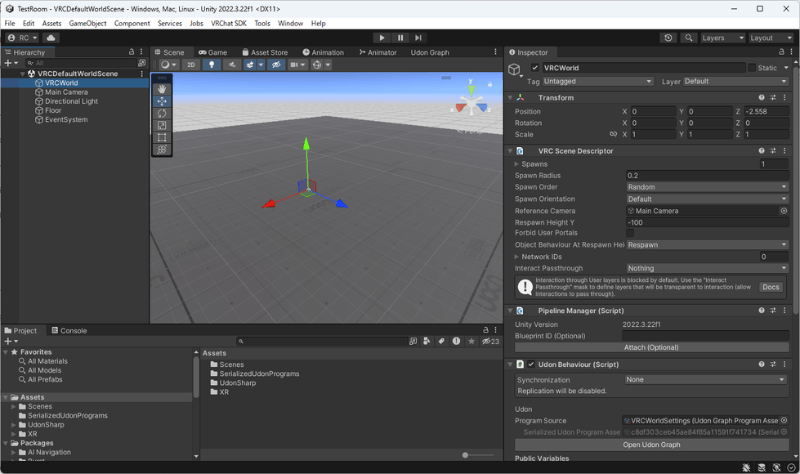Open Synchronization dropdown
This screenshot has width=800, height=474.
click(705, 380)
